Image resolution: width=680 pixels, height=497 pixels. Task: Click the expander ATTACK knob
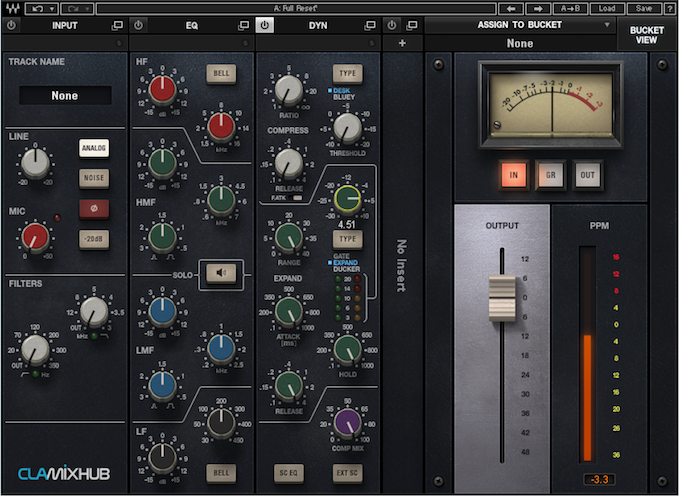point(288,312)
